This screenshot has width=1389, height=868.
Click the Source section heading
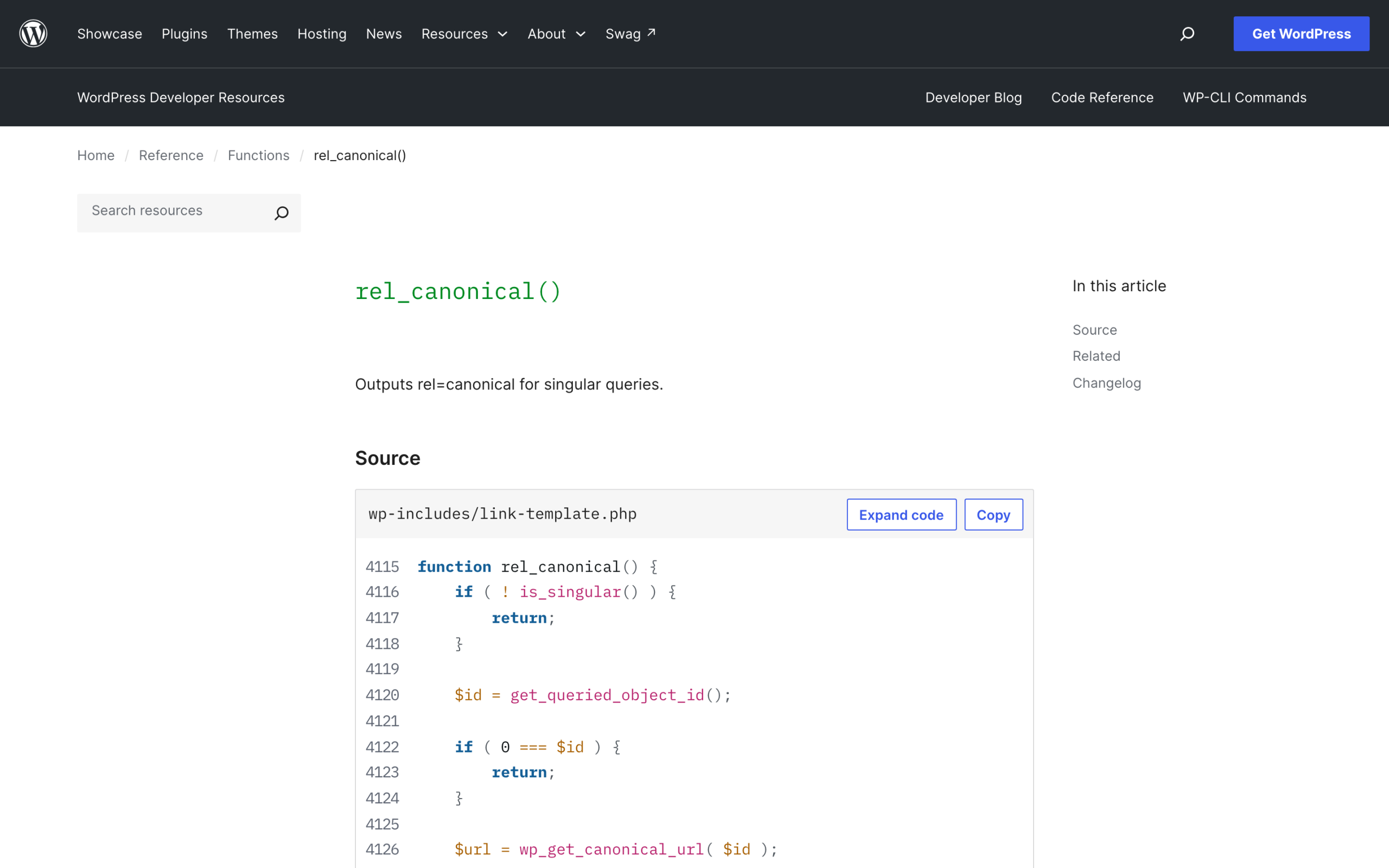point(387,458)
